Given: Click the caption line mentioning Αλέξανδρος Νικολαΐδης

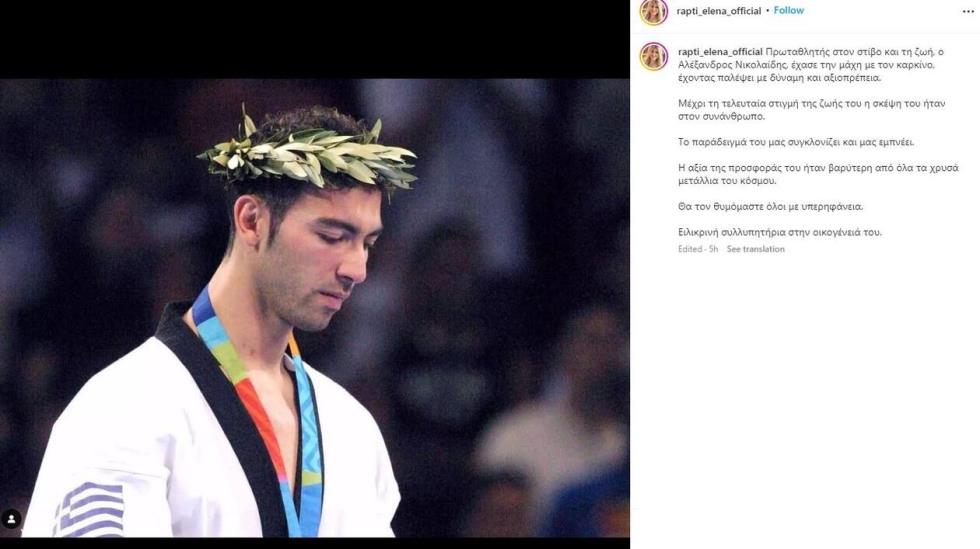Looking at the screenshot, I should (x=806, y=65).
